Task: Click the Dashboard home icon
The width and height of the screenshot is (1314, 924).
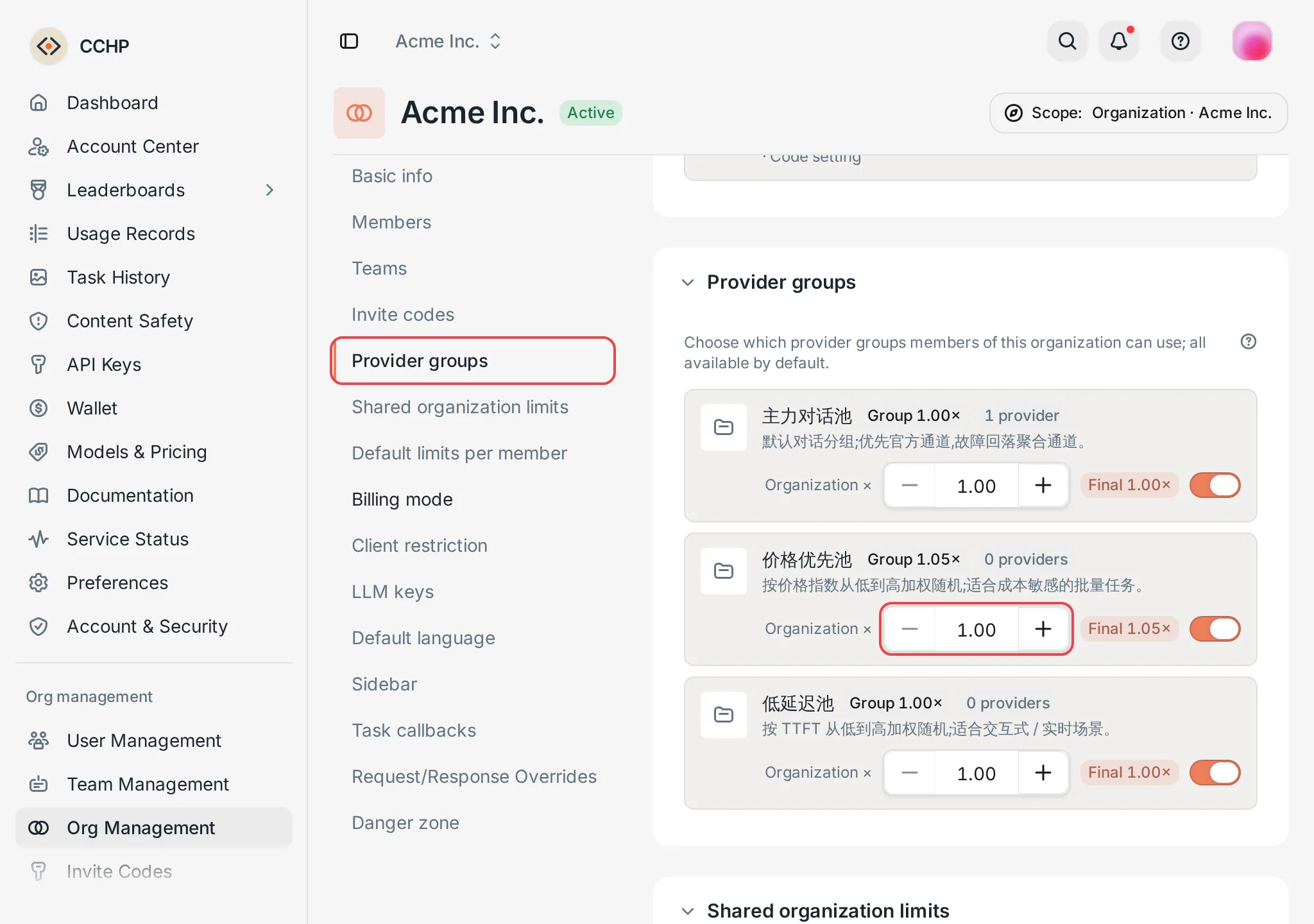Action: point(38,103)
